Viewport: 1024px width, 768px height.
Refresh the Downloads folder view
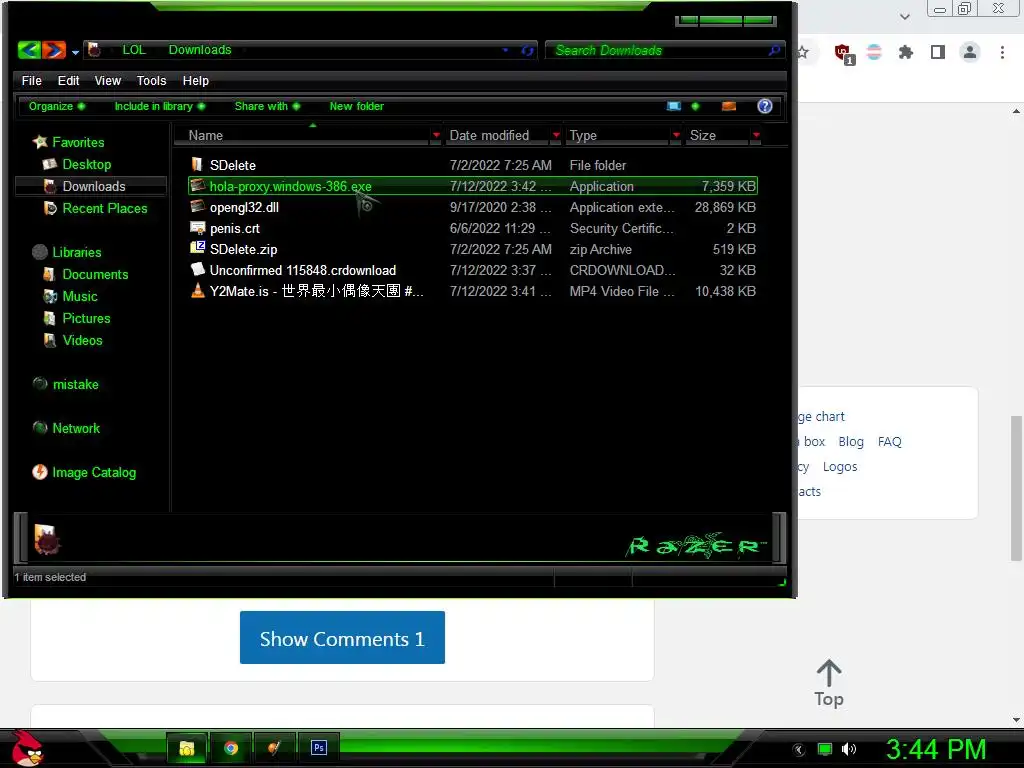(528, 50)
